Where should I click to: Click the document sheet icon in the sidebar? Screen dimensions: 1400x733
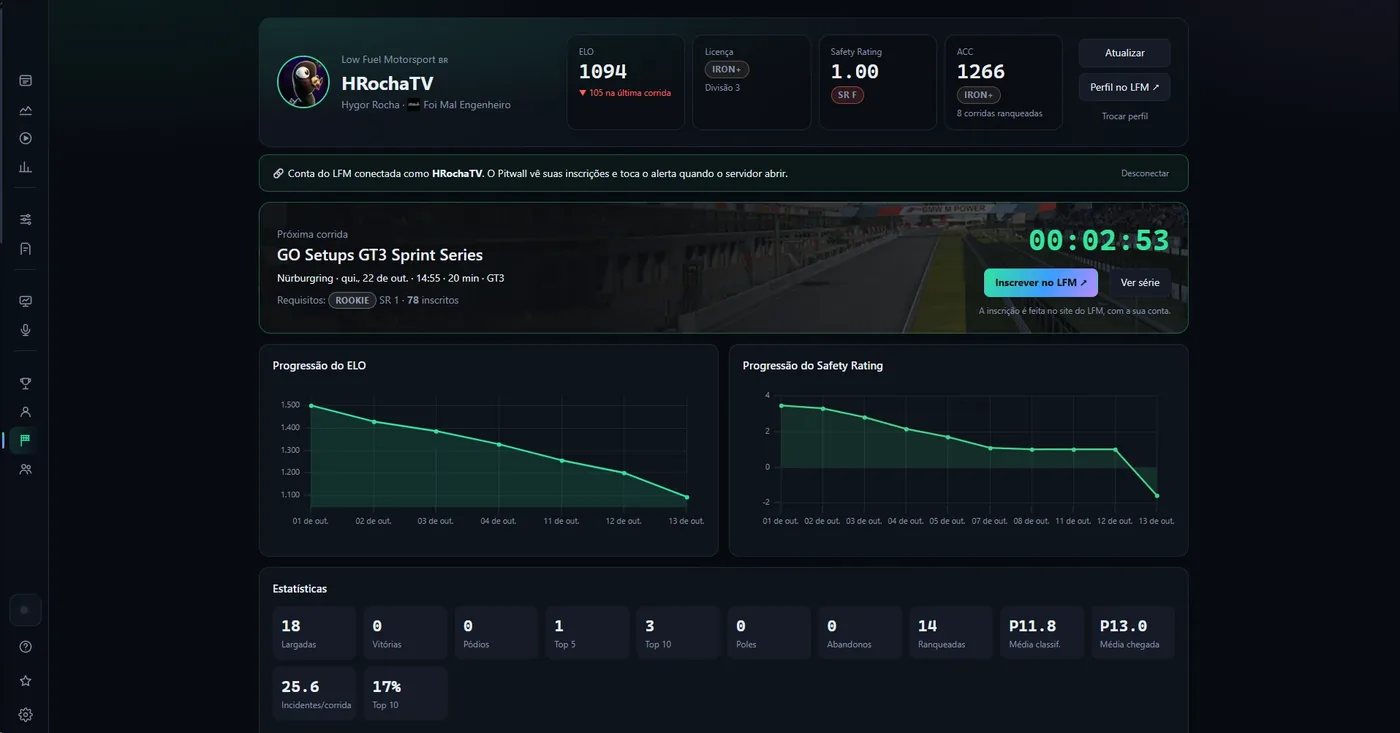pyautogui.click(x=26, y=248)
